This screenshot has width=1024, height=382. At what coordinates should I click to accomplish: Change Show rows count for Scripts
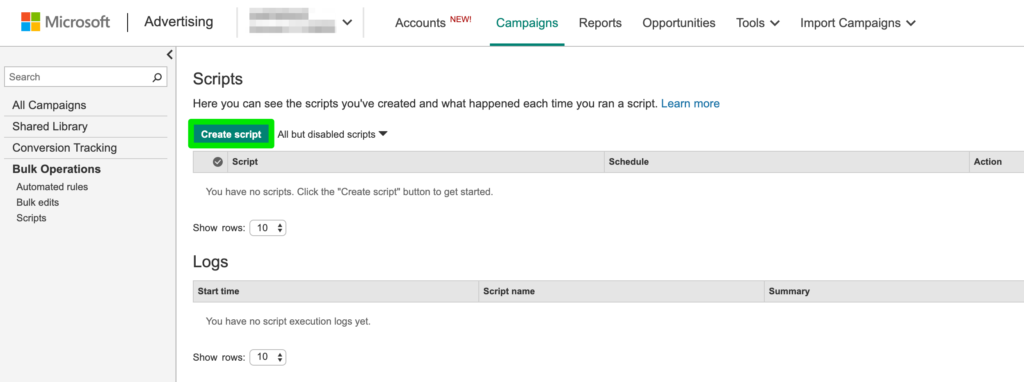tap(268, 229)
